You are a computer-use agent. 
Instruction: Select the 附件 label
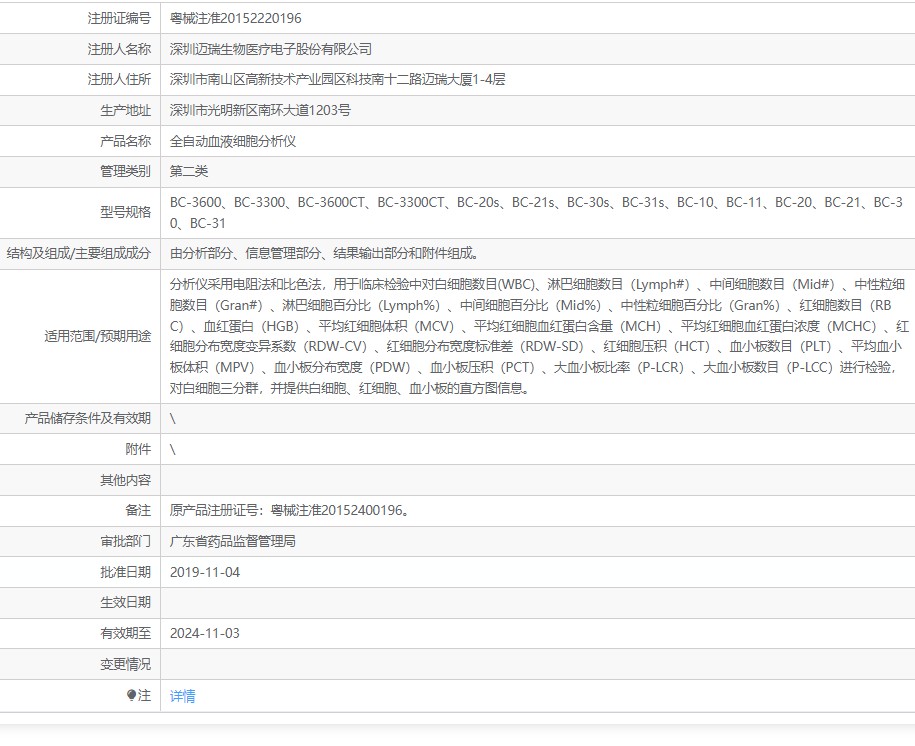[x=138, y=449]
